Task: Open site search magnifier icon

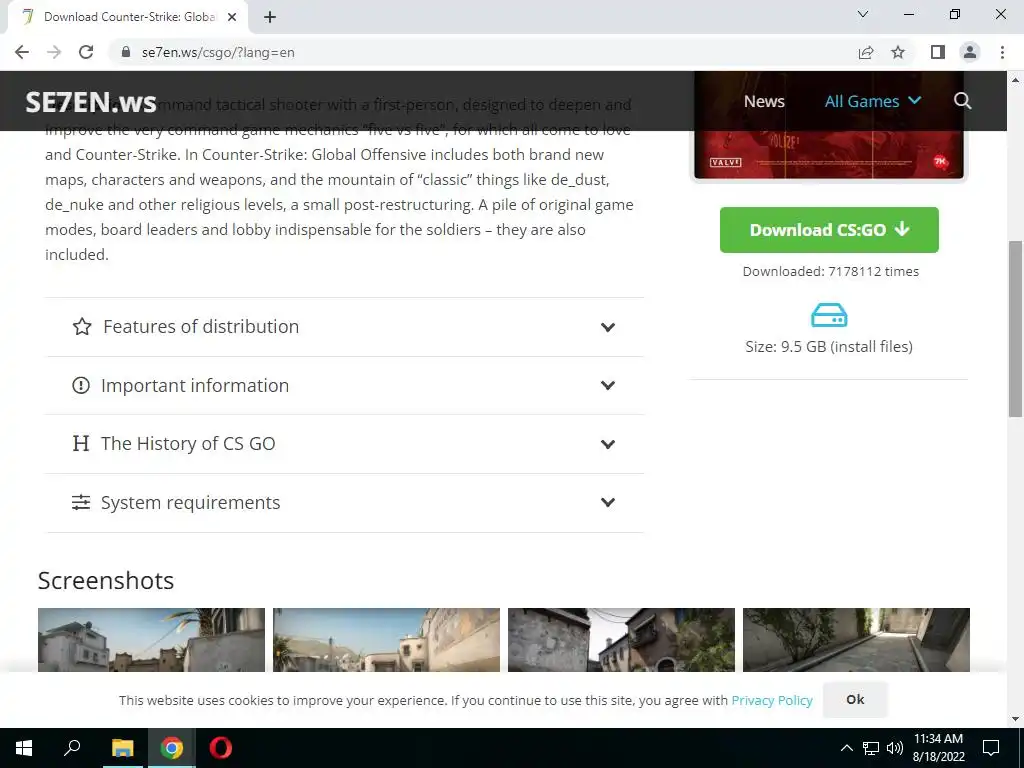Action: (962, 101)
